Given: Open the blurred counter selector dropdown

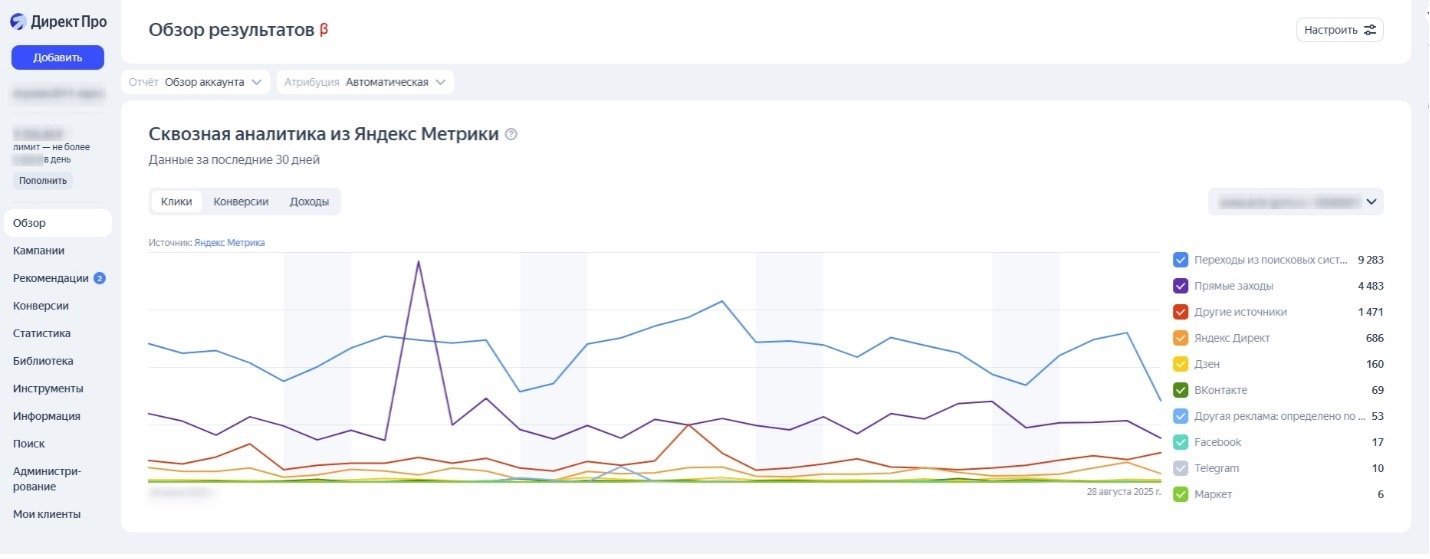Looking at the screenshot, I should coord(1295,202).
